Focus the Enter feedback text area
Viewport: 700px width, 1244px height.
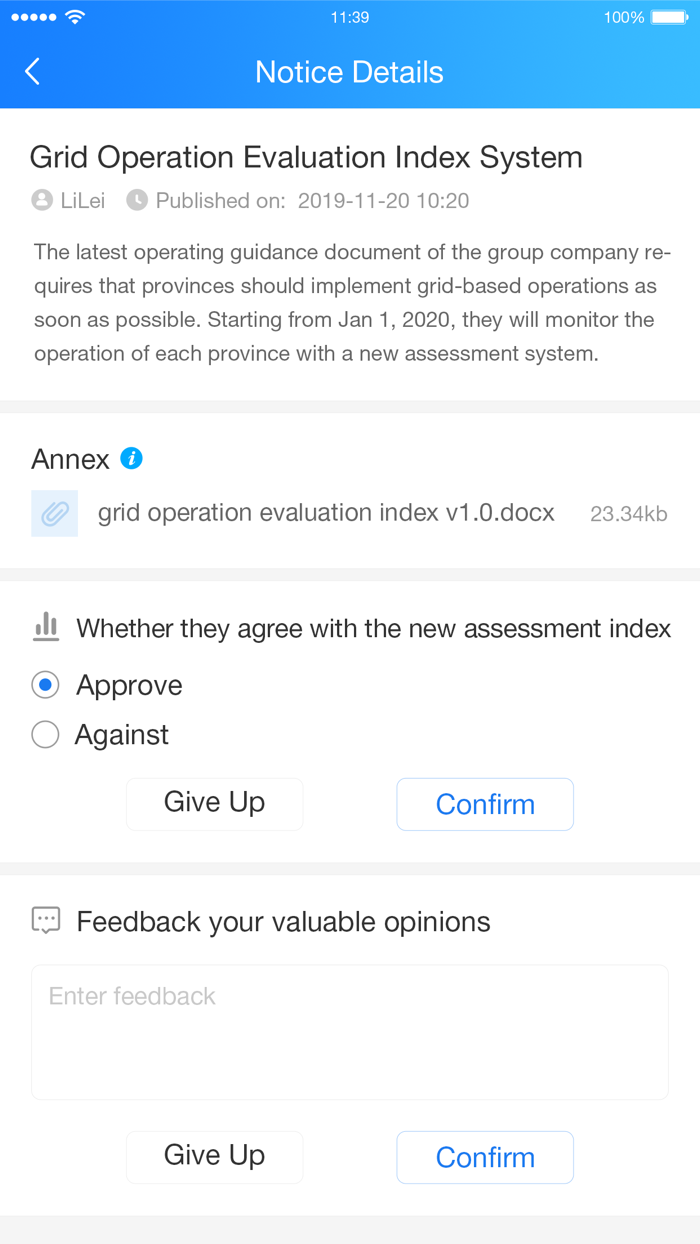(350, 1032)
